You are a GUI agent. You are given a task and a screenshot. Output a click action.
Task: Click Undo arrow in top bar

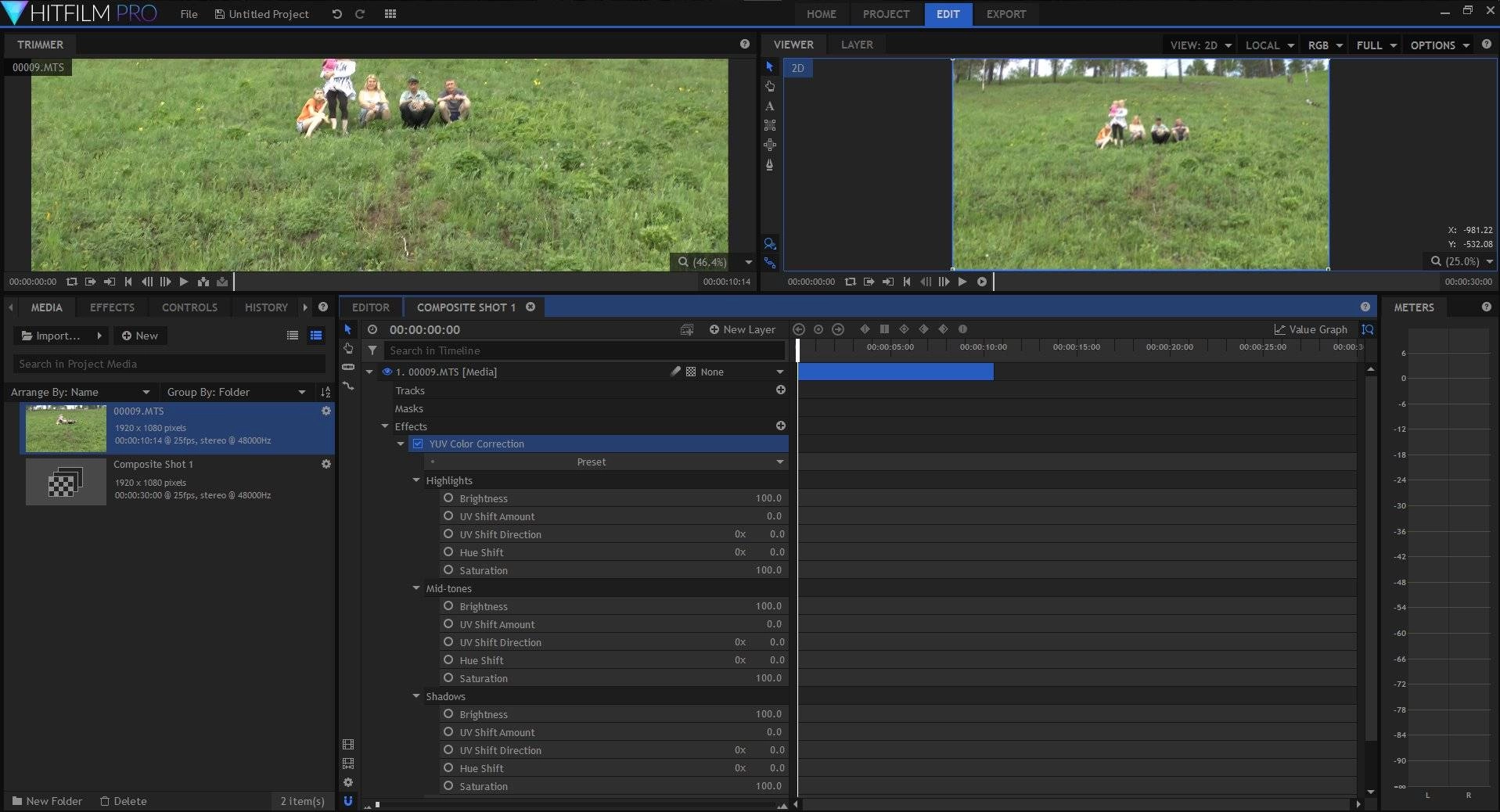336,14
